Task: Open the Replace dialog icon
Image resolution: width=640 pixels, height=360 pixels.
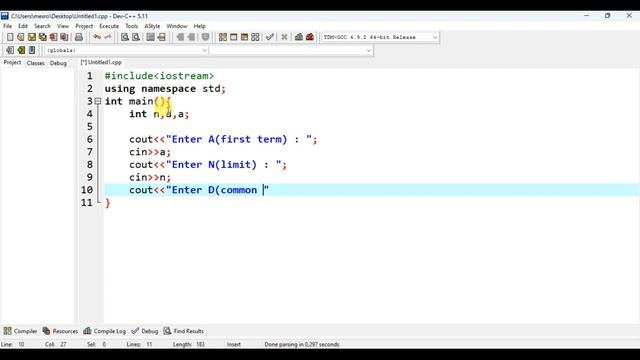Action: (x=136, y=37)
